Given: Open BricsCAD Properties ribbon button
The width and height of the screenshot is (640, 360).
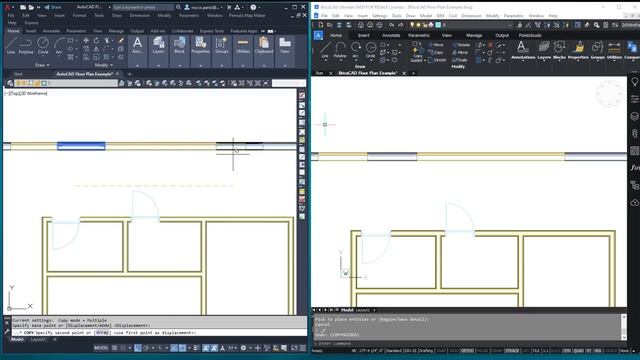Looking at the screenshot, I should (x=578, y=50).
